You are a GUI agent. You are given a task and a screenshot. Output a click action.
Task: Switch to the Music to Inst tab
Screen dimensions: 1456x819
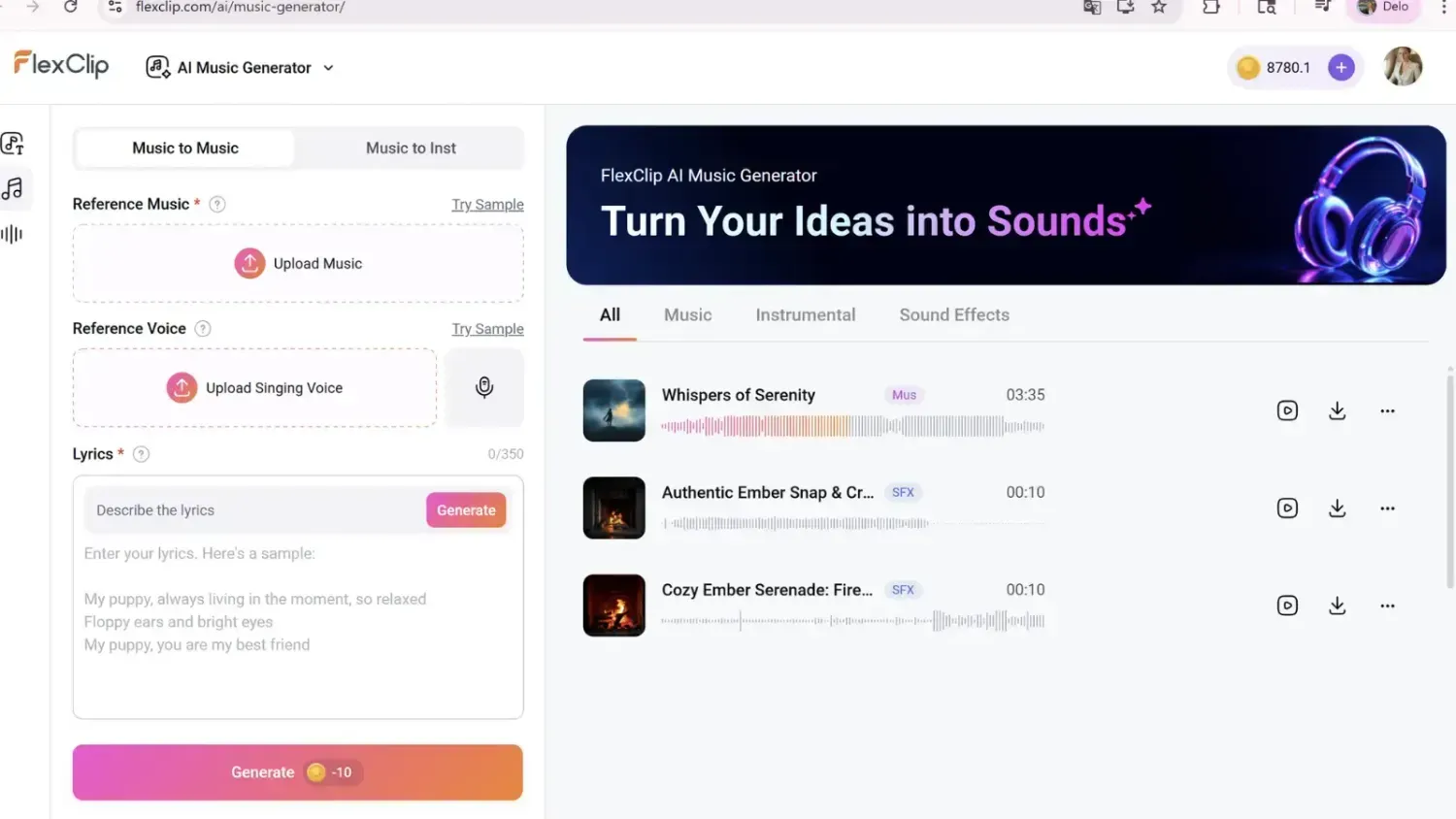(411, 147)
